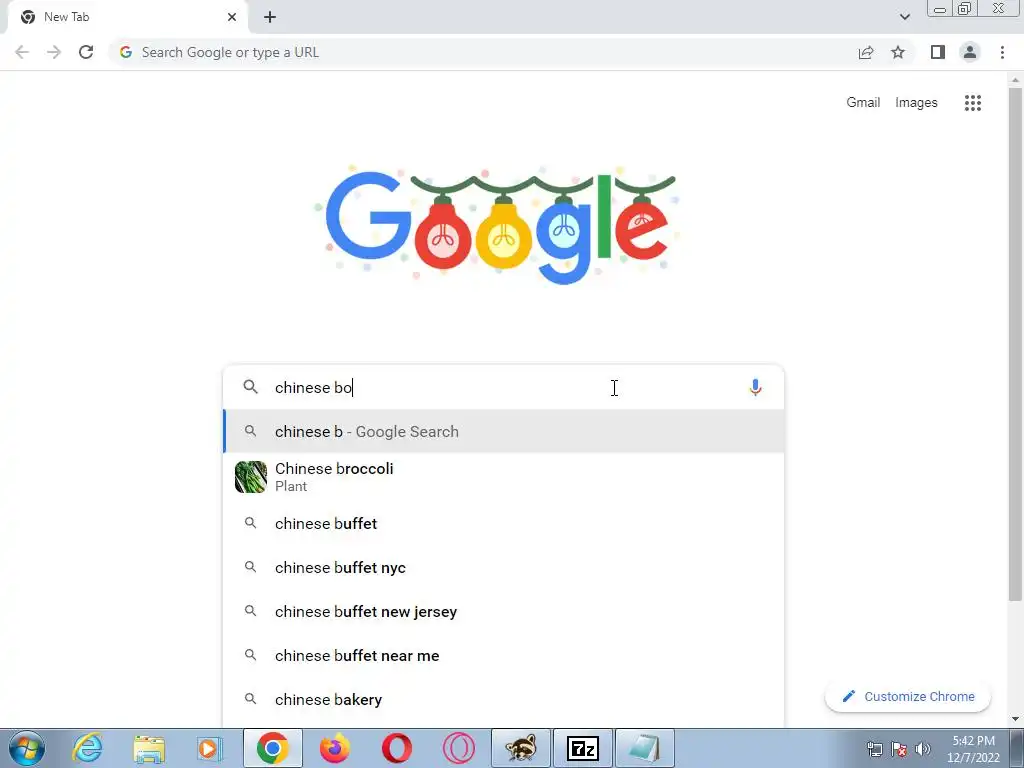
Task: Click the share page icon in address bar
Action: coord(866,52)
